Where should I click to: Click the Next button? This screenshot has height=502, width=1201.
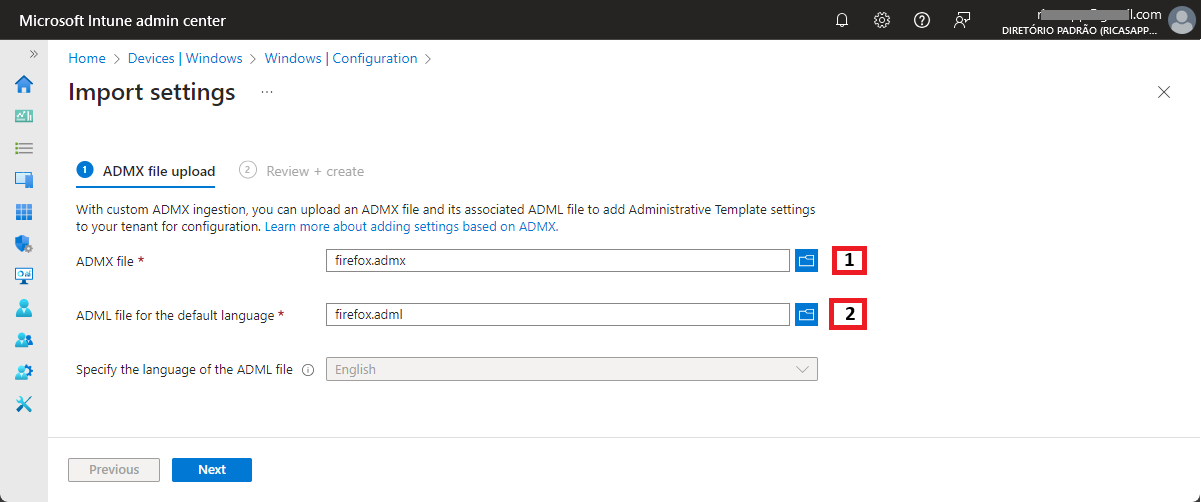pos(212,470)
